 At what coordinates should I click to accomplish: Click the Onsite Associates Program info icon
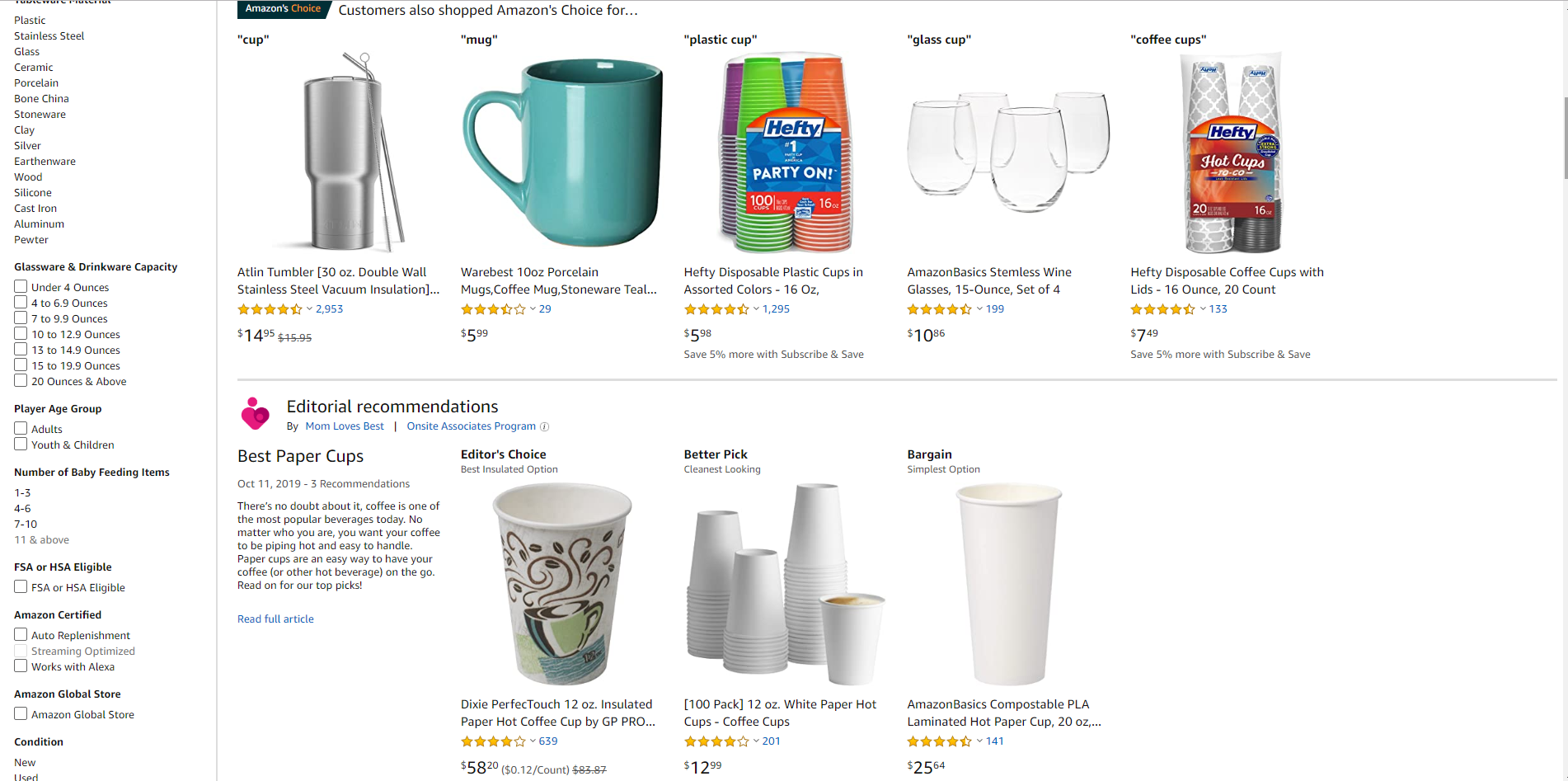click(544, 427)
